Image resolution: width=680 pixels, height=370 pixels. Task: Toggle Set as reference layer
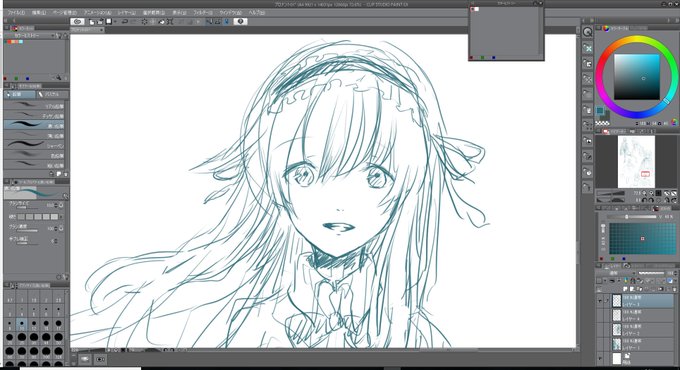(619, 281)
